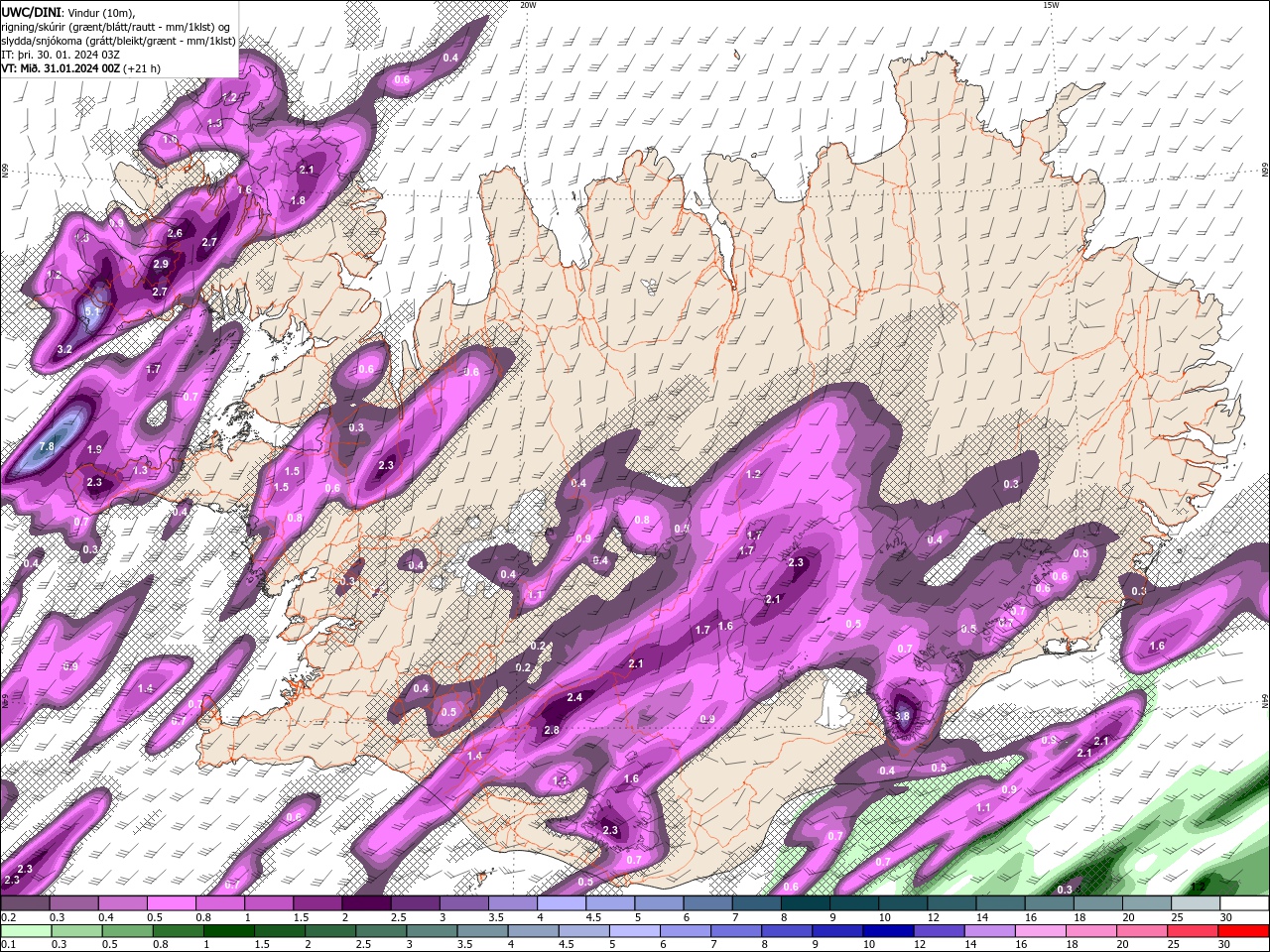
Task: Select the bright magenta-pink 0.5 swatch in snow legend
Action: point(171,903)
